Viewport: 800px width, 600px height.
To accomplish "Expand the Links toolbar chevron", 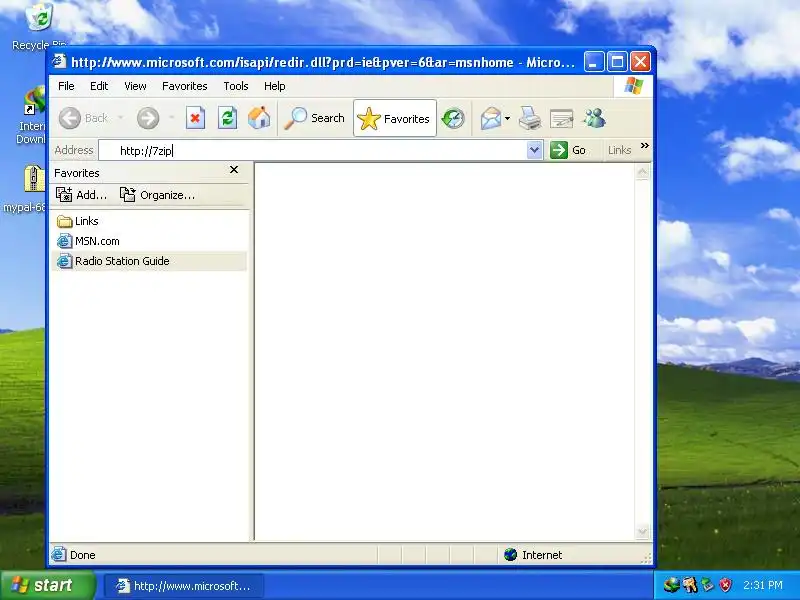I will point(644,146).
